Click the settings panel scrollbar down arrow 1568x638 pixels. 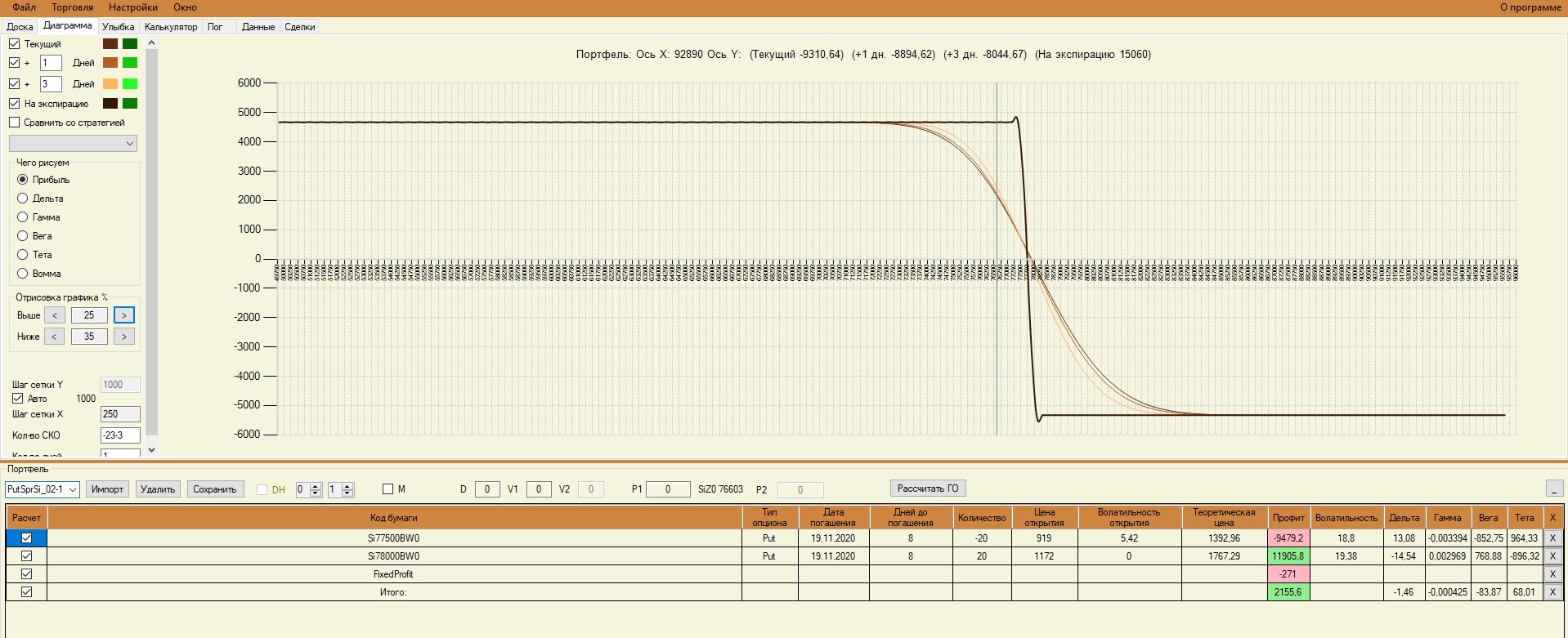tap(151, 450)
